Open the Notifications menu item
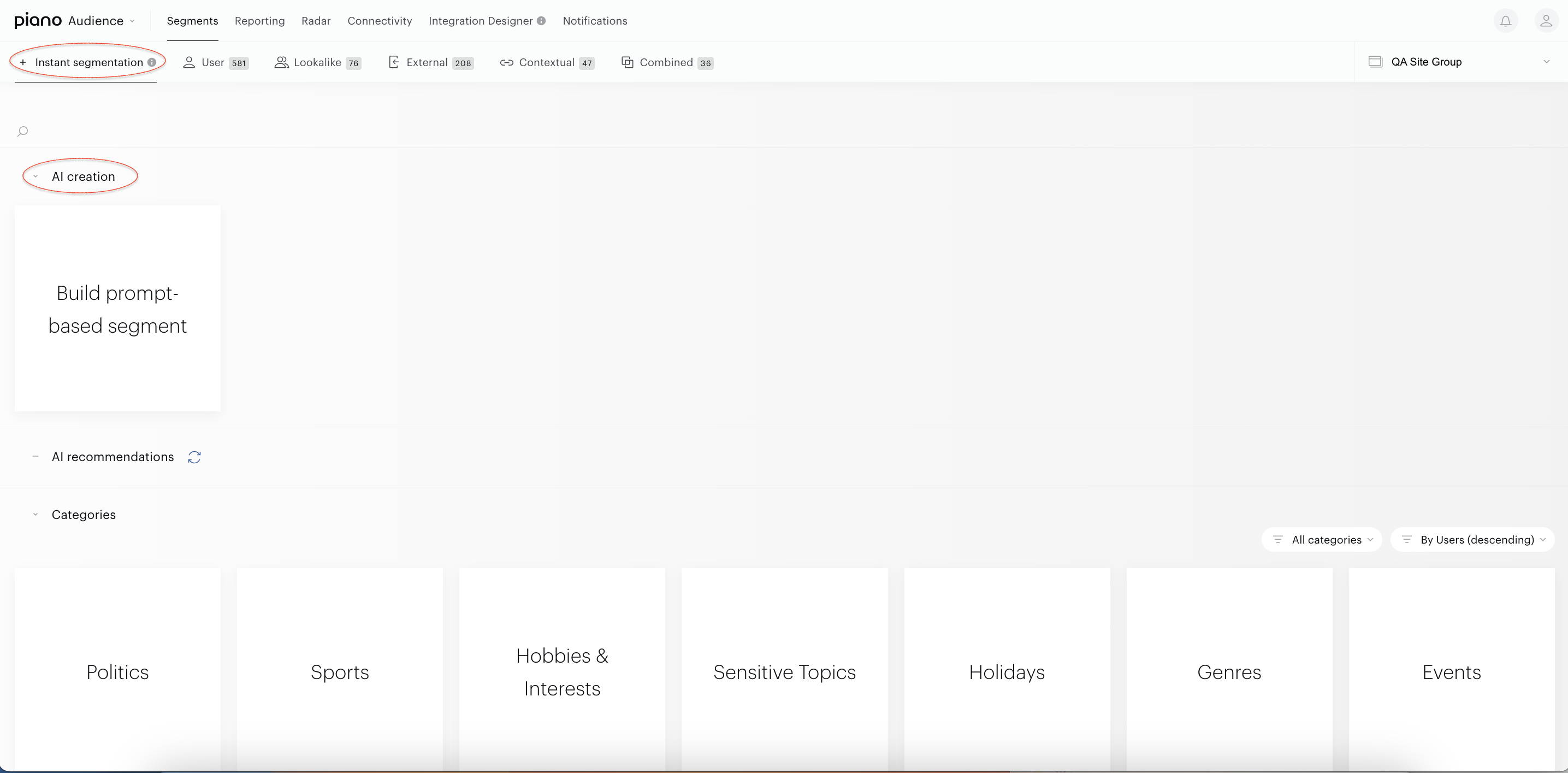The width and height of the screenshot is (1568, 773). [595, 21]
